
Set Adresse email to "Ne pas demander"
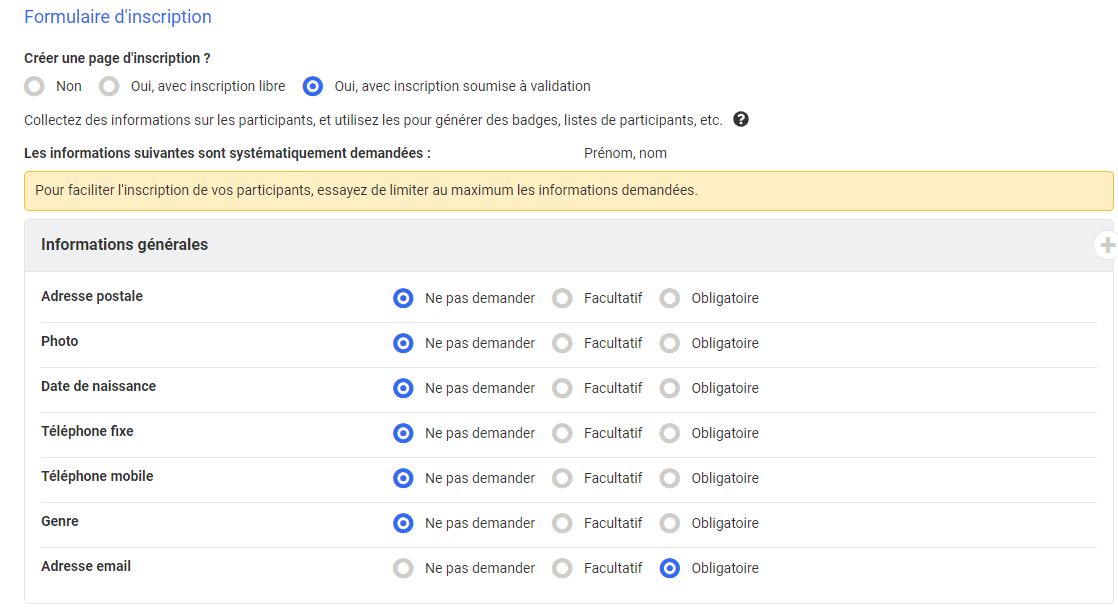click(403, 568)
